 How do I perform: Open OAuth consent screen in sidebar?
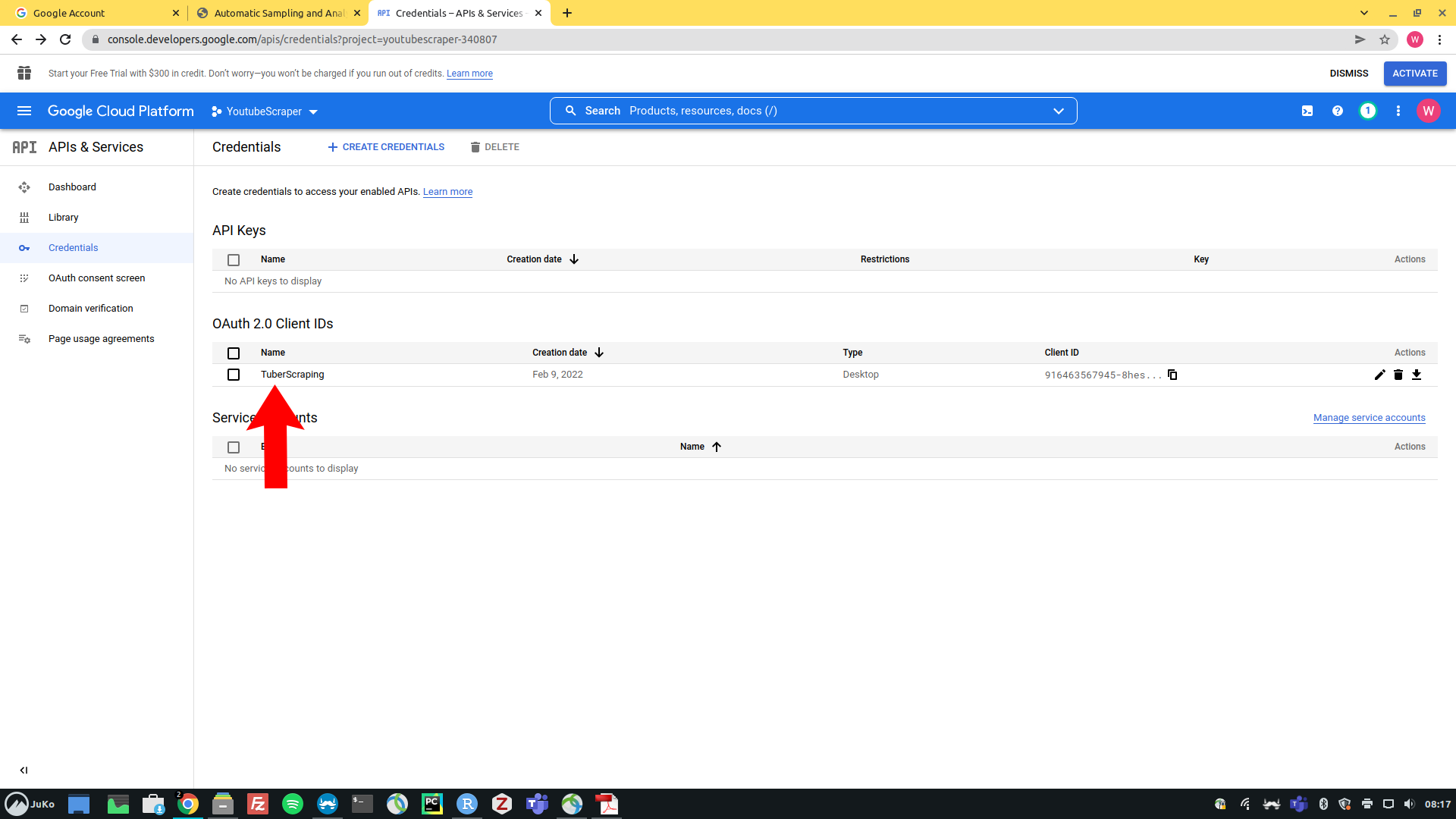pos(96,278)
